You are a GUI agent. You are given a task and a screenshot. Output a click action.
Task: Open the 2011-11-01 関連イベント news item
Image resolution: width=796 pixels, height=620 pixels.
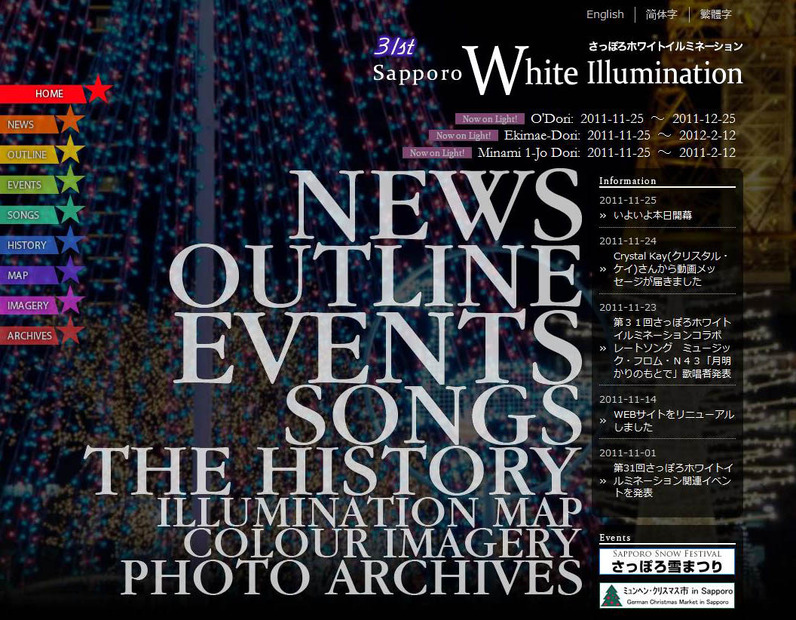pos(673,480)
